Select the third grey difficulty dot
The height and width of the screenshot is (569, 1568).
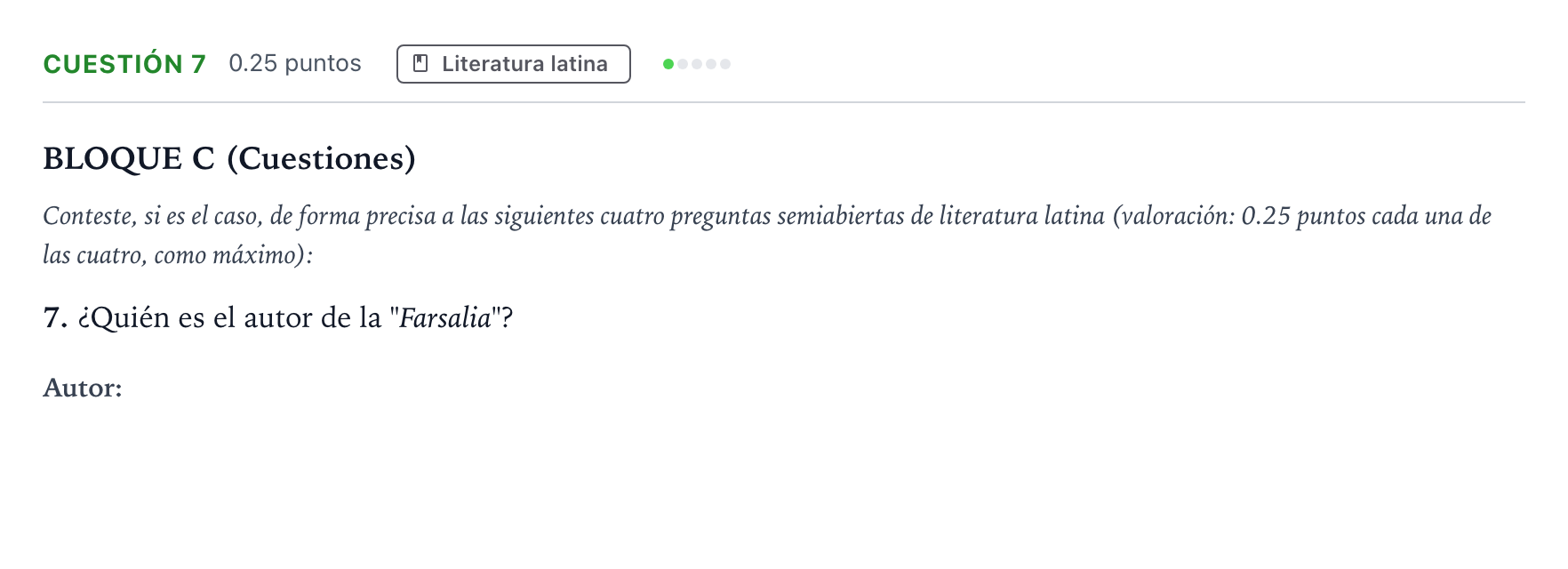pyautogui.click(x=697, y=64)
